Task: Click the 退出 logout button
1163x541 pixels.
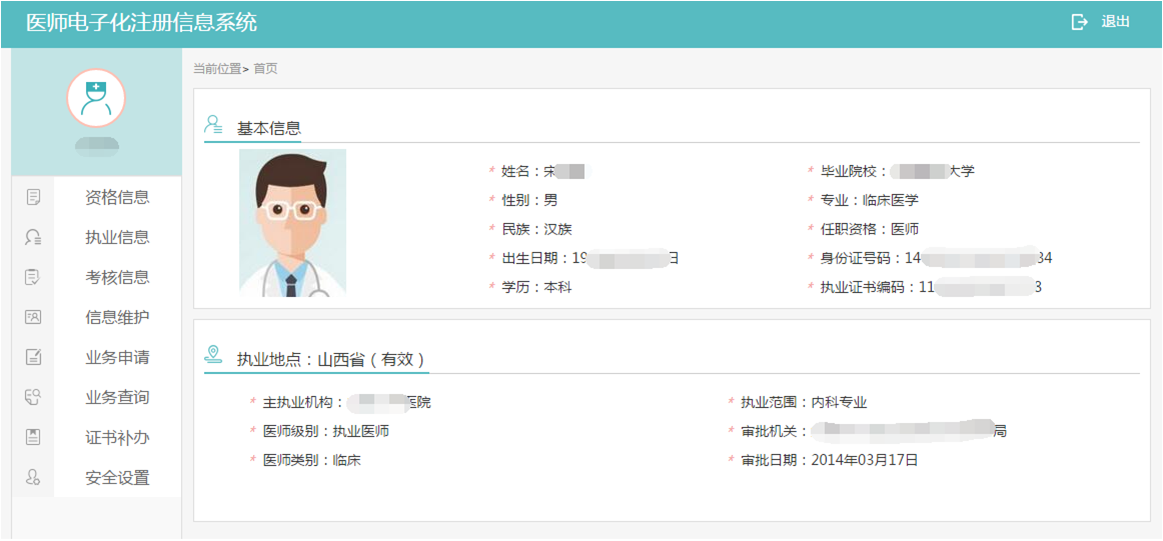Action: tap(1114, 22)
